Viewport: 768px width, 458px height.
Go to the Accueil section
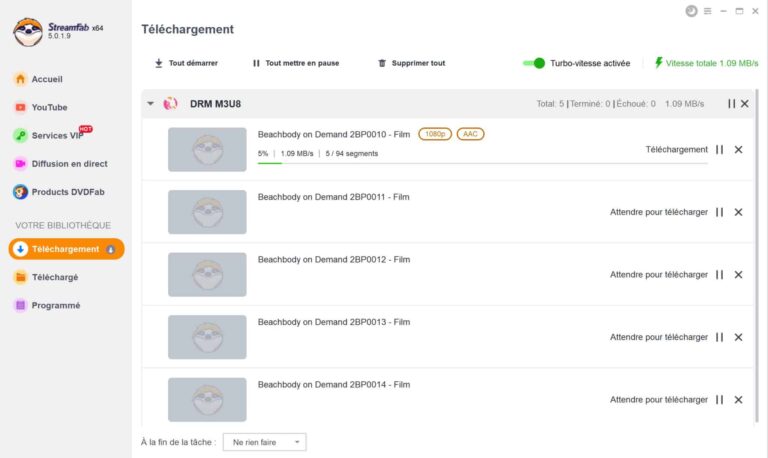tap(47, 79)
